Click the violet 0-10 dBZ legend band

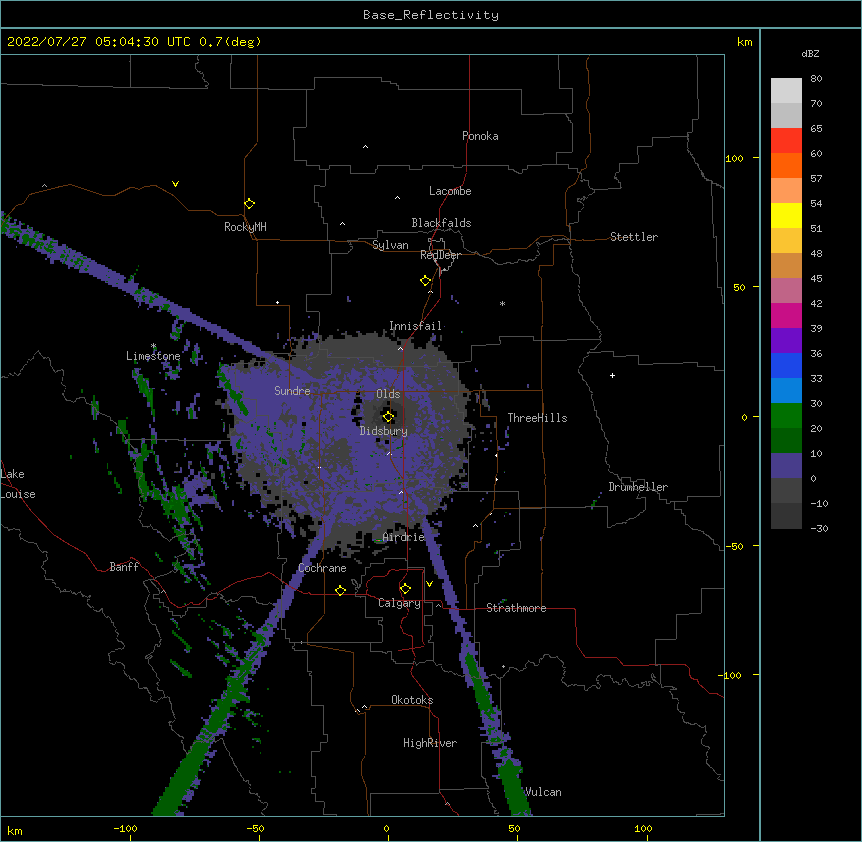(786, 466)
